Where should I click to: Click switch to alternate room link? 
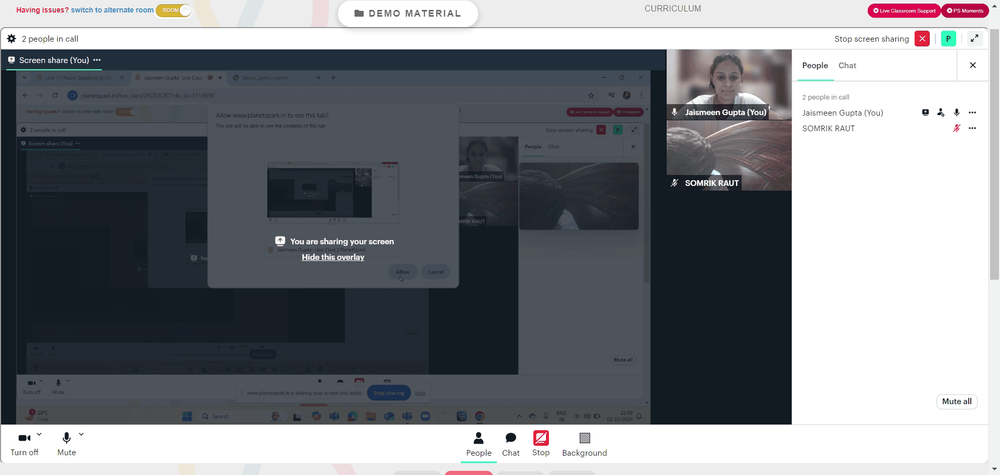(112, 10)
